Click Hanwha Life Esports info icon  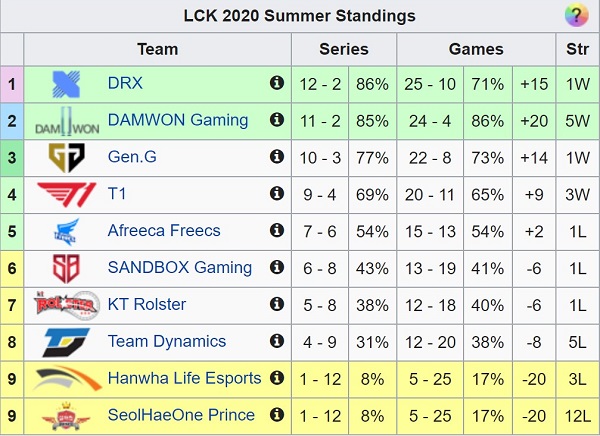277,379
